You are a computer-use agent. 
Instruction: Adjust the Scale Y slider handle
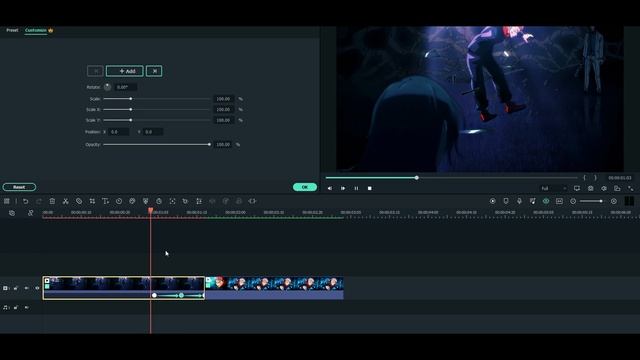pos(131,120)
